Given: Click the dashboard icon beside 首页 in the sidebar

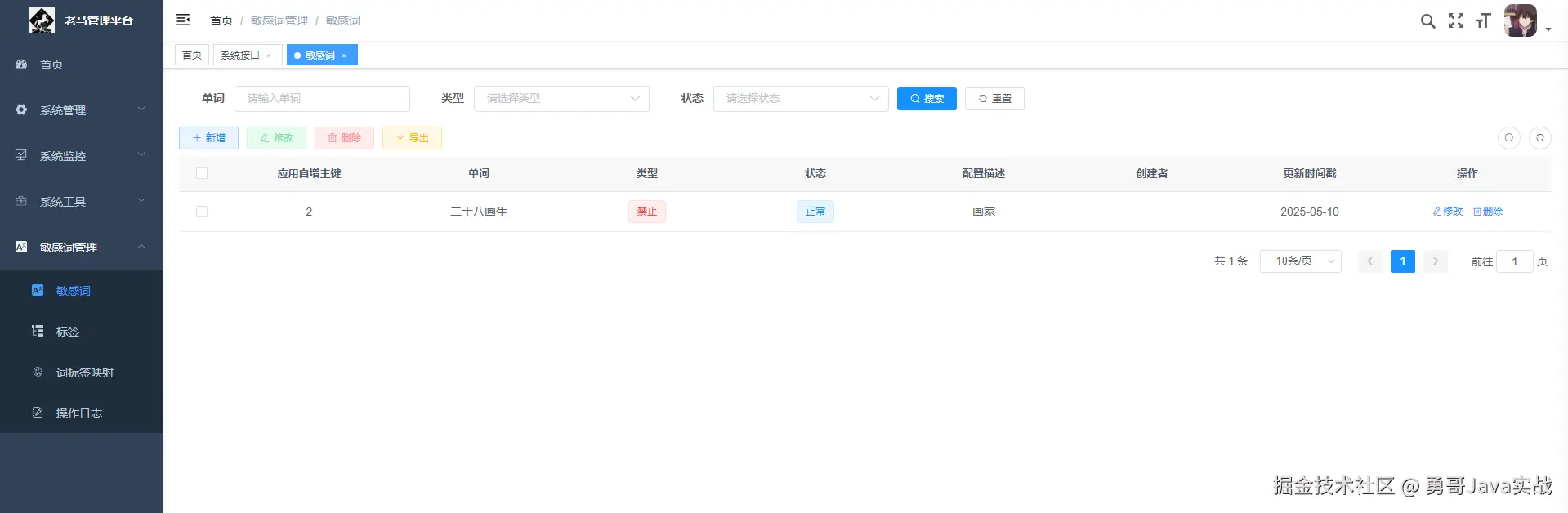Looking at the screenshot, I should [21, 64].
